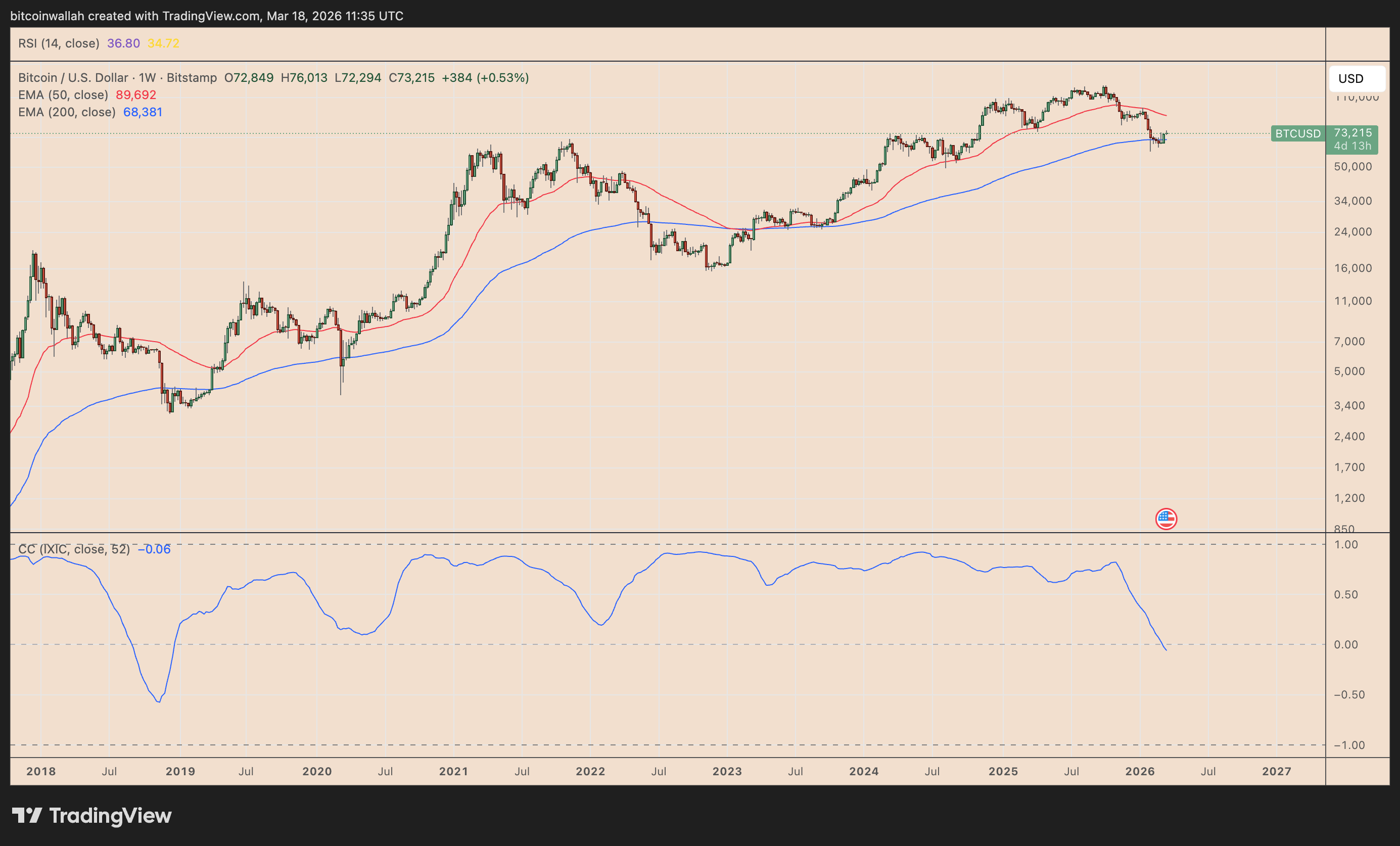Click the CC (IXIC, close, 52) indicator label
The image size is (1400, 846).
tap(74, 549)
